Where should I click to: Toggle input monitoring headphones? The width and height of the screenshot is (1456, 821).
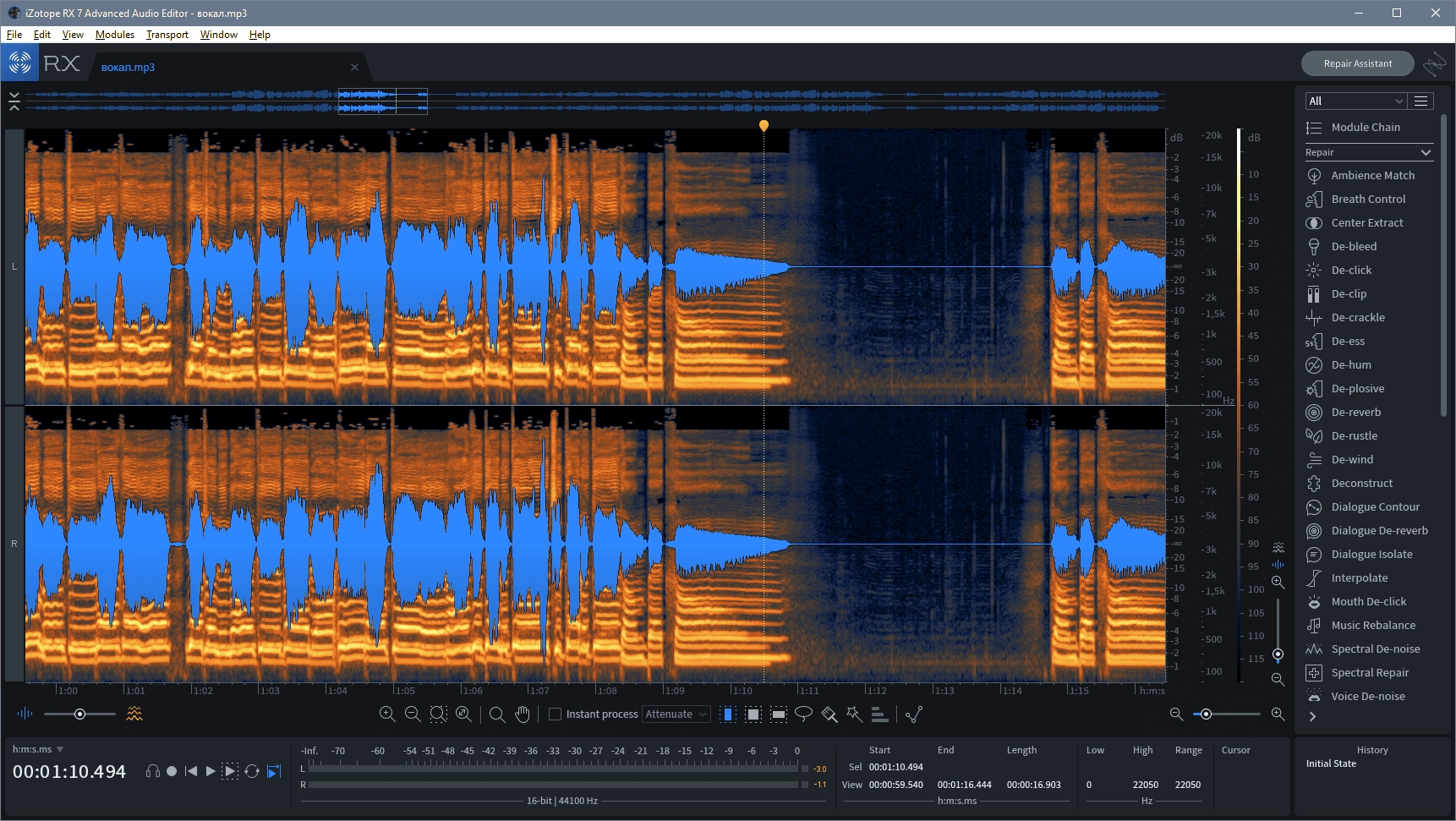153,771
